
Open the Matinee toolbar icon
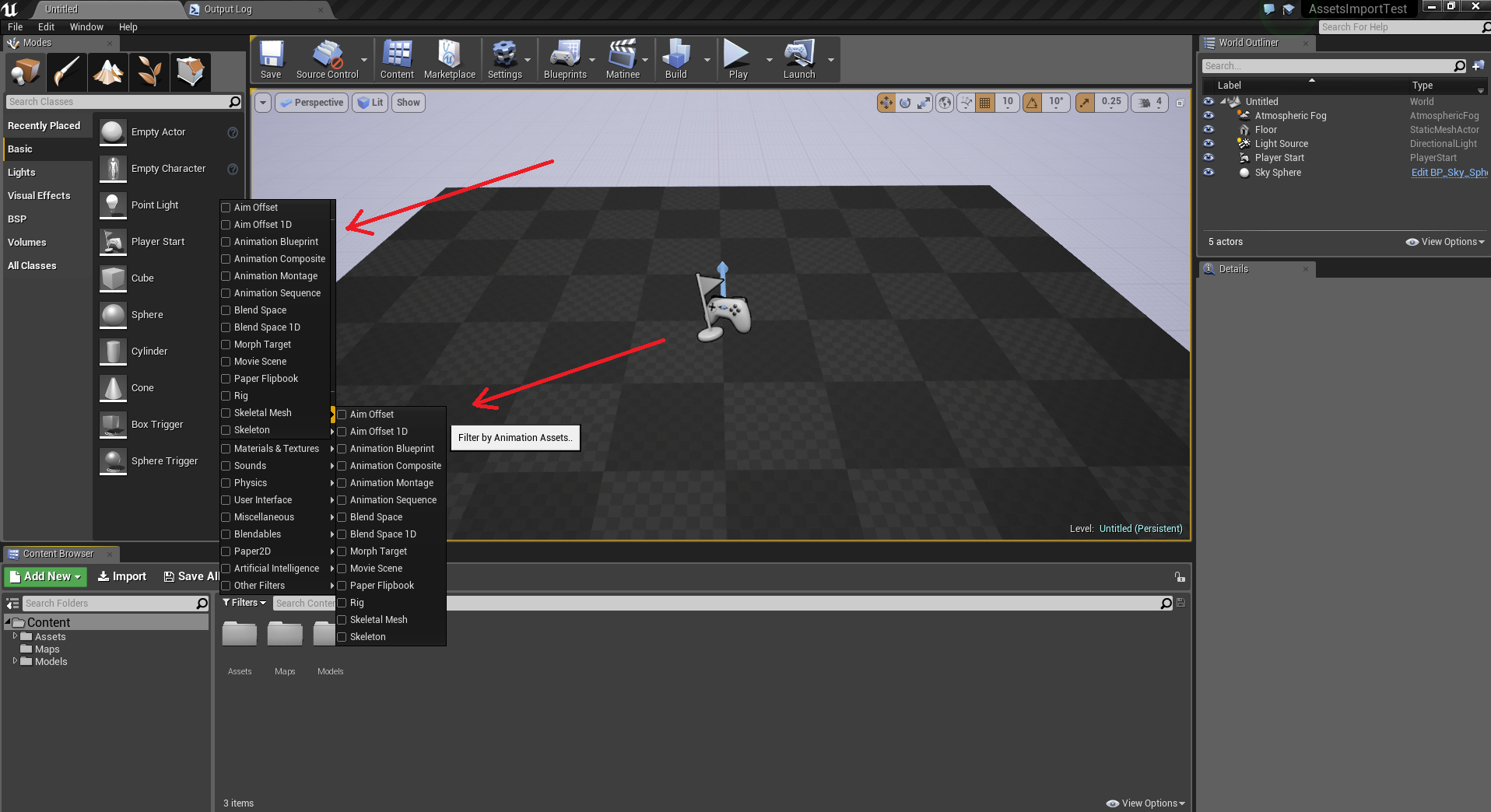point(623,59)
